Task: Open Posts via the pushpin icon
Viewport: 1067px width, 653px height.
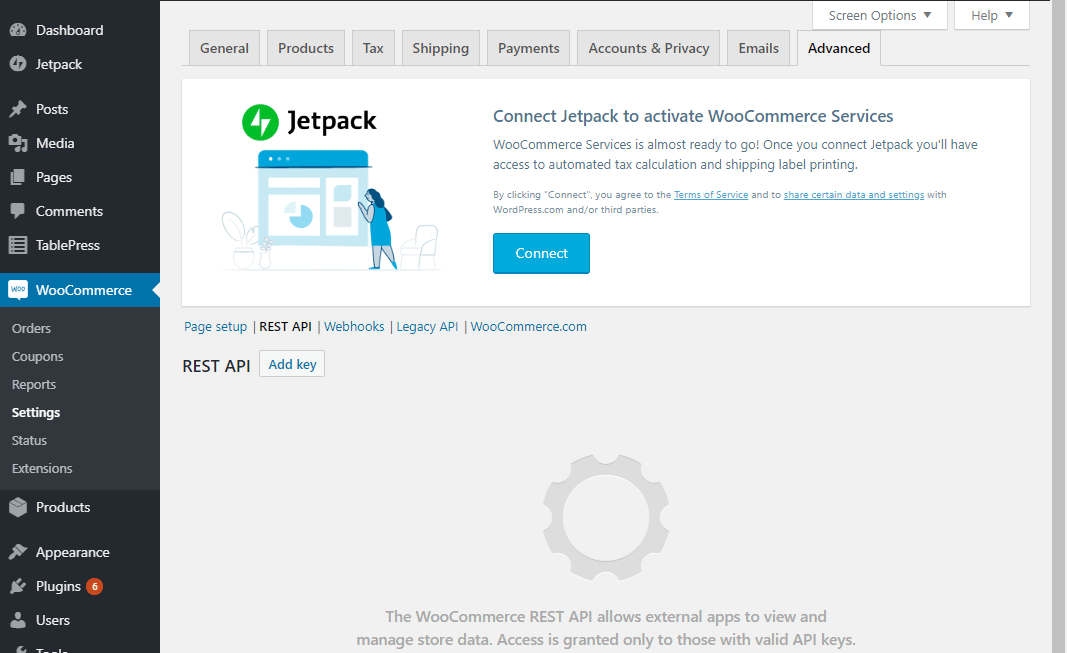Action: click(x=18, y=109)
